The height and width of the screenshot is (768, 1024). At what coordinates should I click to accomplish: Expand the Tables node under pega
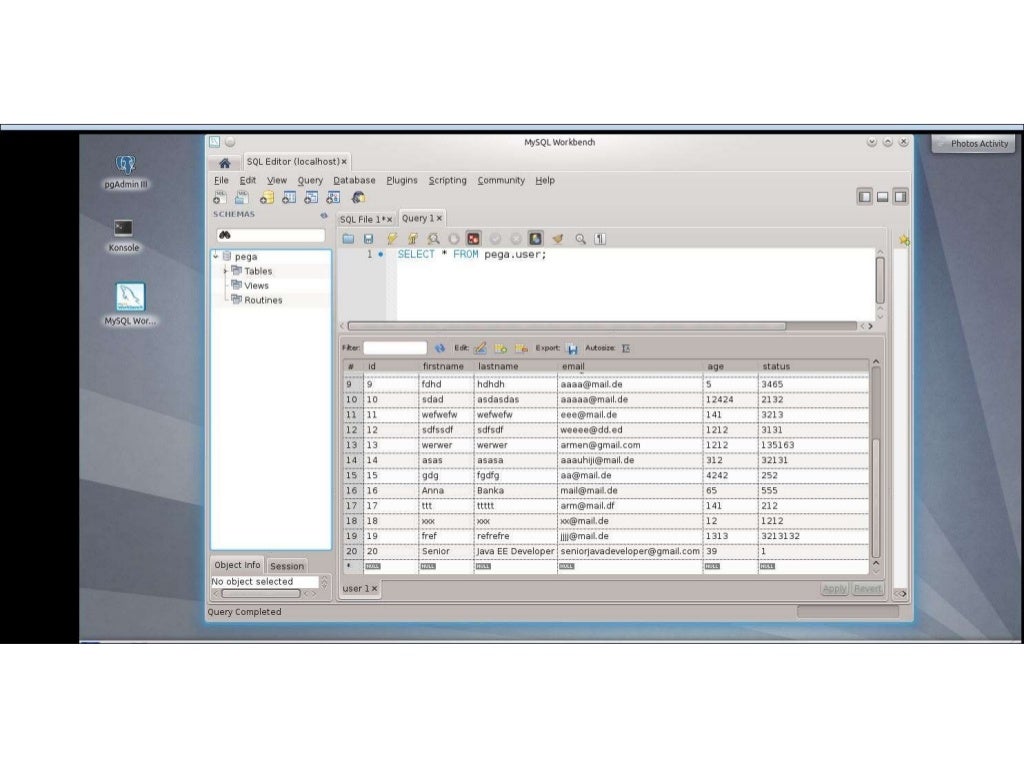(225, 271)
